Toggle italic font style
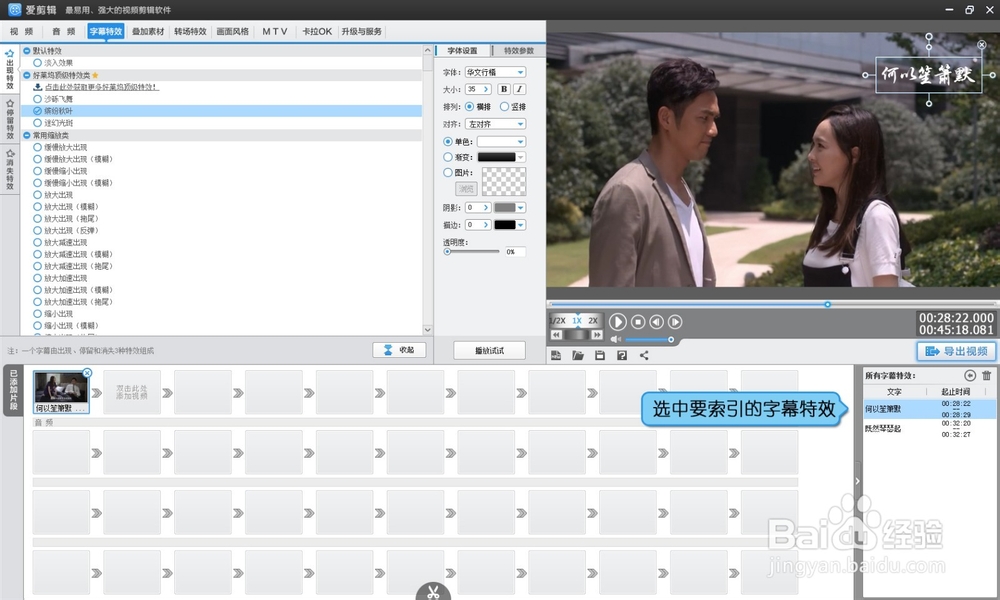Viewport: 1000px width, 600px height. (x=519, y=89)
